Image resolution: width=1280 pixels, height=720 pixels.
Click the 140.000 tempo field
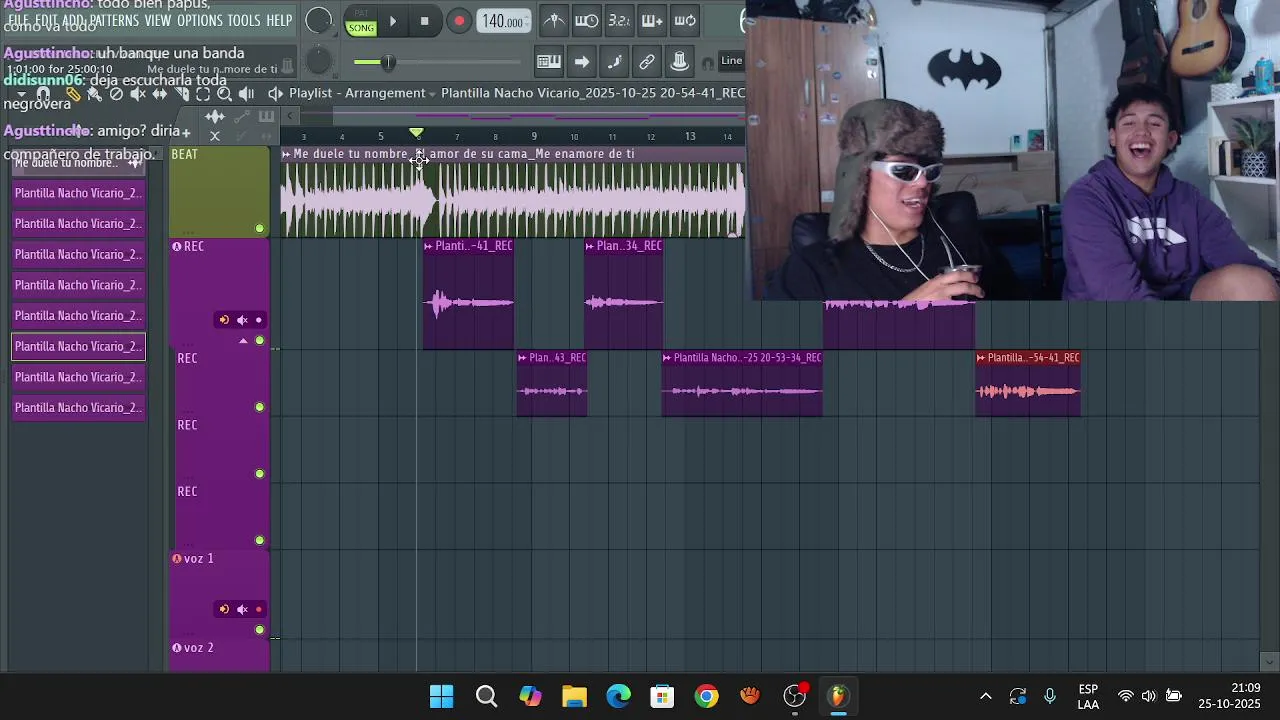(504, 21)
